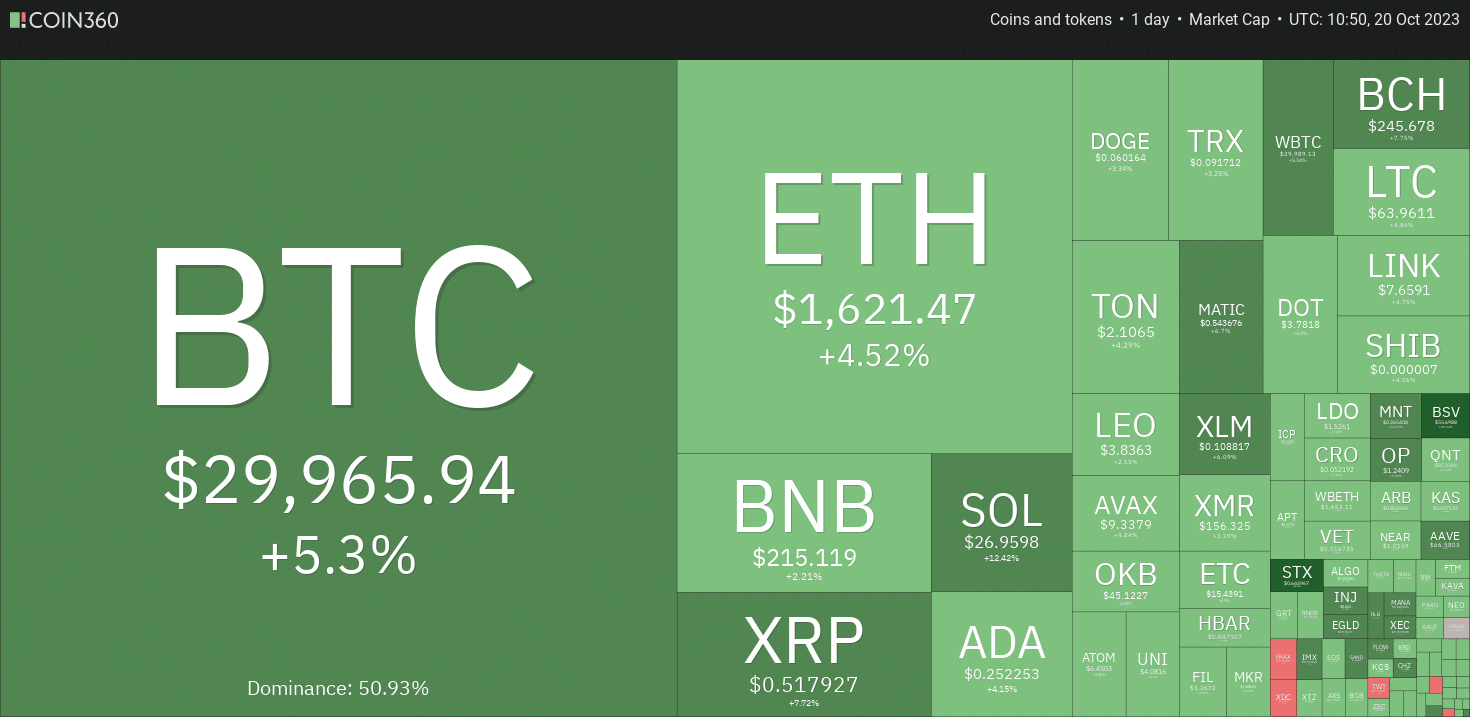The height and width of the screenshot is (717, 1470).
Task: Open the BCH tile at $245.678
Action: tap(1401, 105)
